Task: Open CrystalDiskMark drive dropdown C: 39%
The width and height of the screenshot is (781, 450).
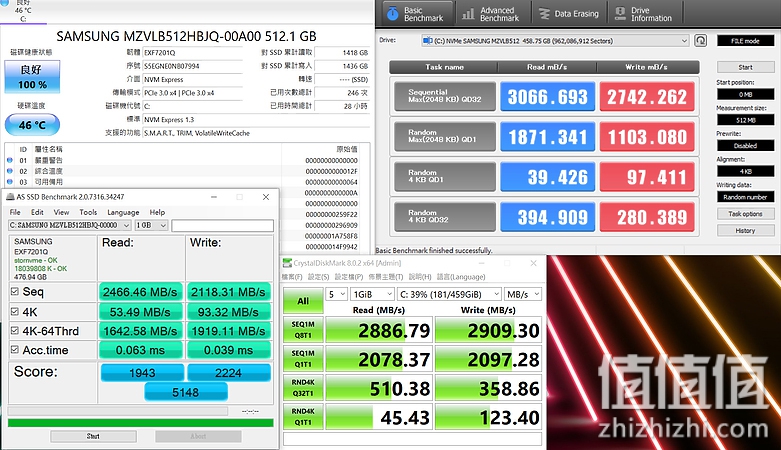Action: 449,294
